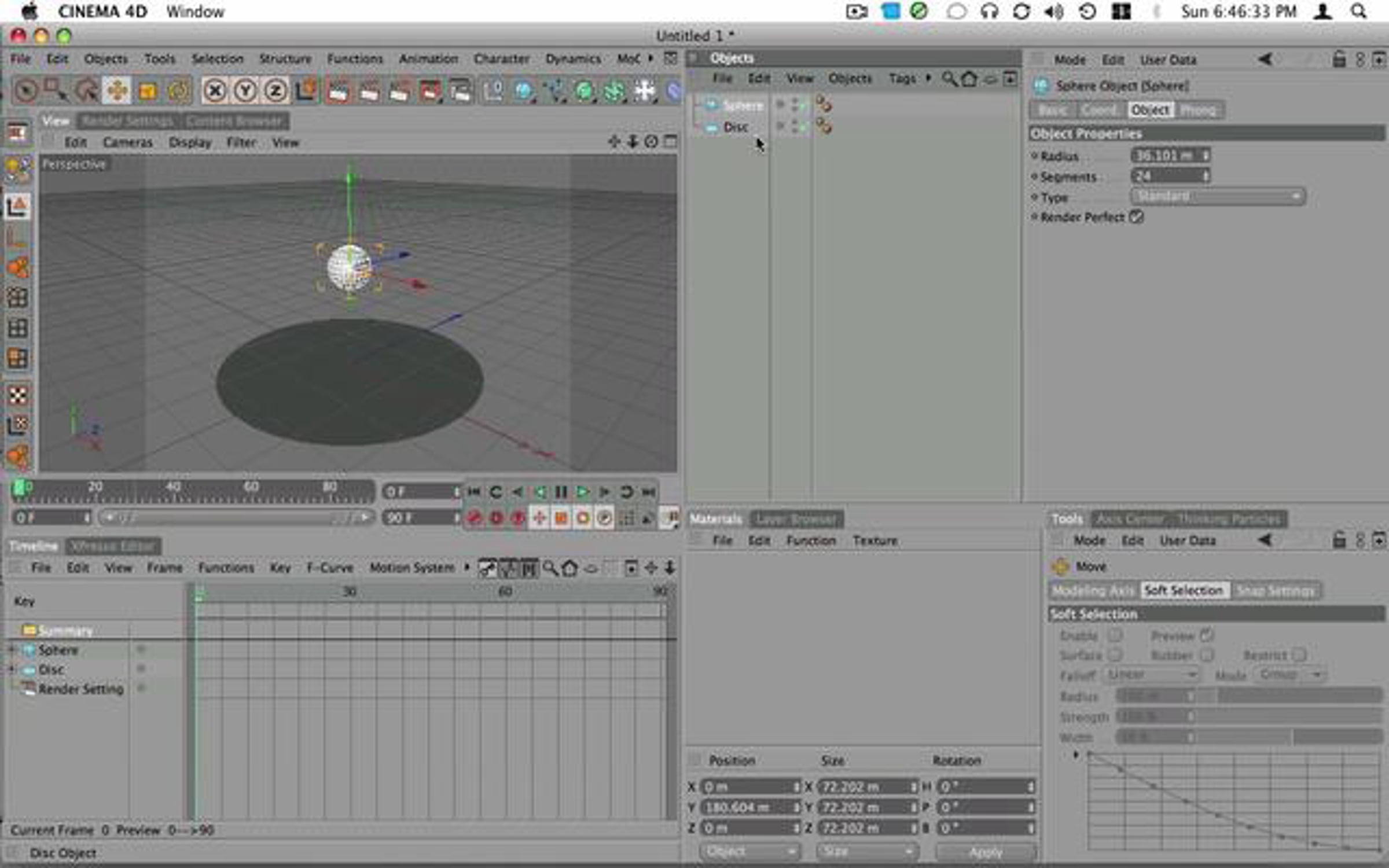Click the home icon in Objects panel
The width and height of the screenshot is (1389, 868).
969,78
